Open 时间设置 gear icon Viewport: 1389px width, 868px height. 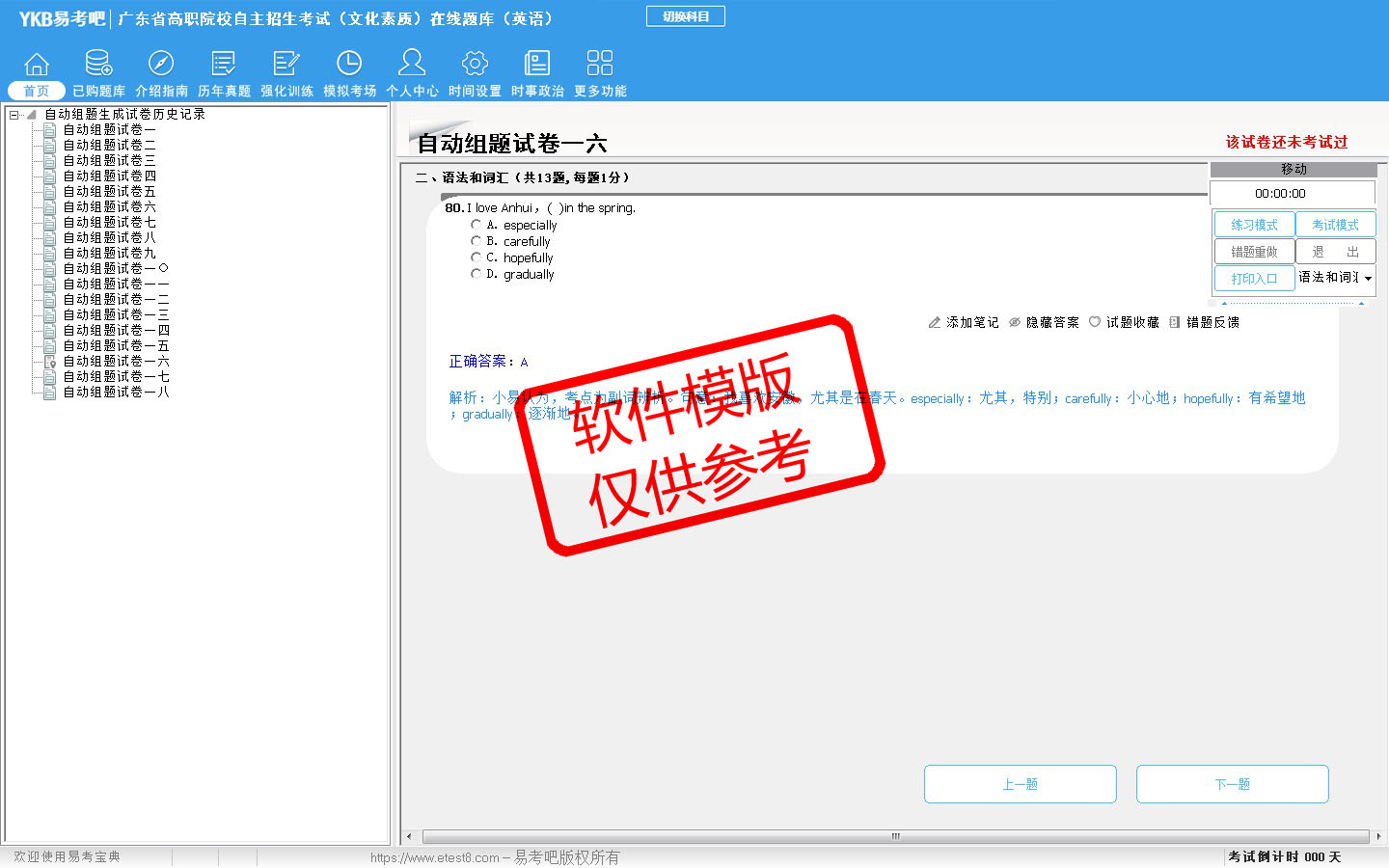click(475, 64)
